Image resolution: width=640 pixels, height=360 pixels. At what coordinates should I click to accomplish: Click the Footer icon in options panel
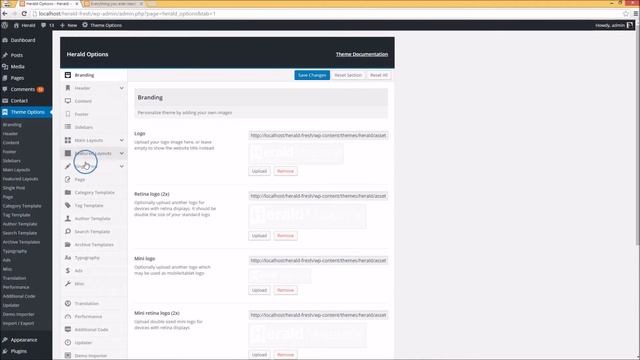click(x=68, y=114)
